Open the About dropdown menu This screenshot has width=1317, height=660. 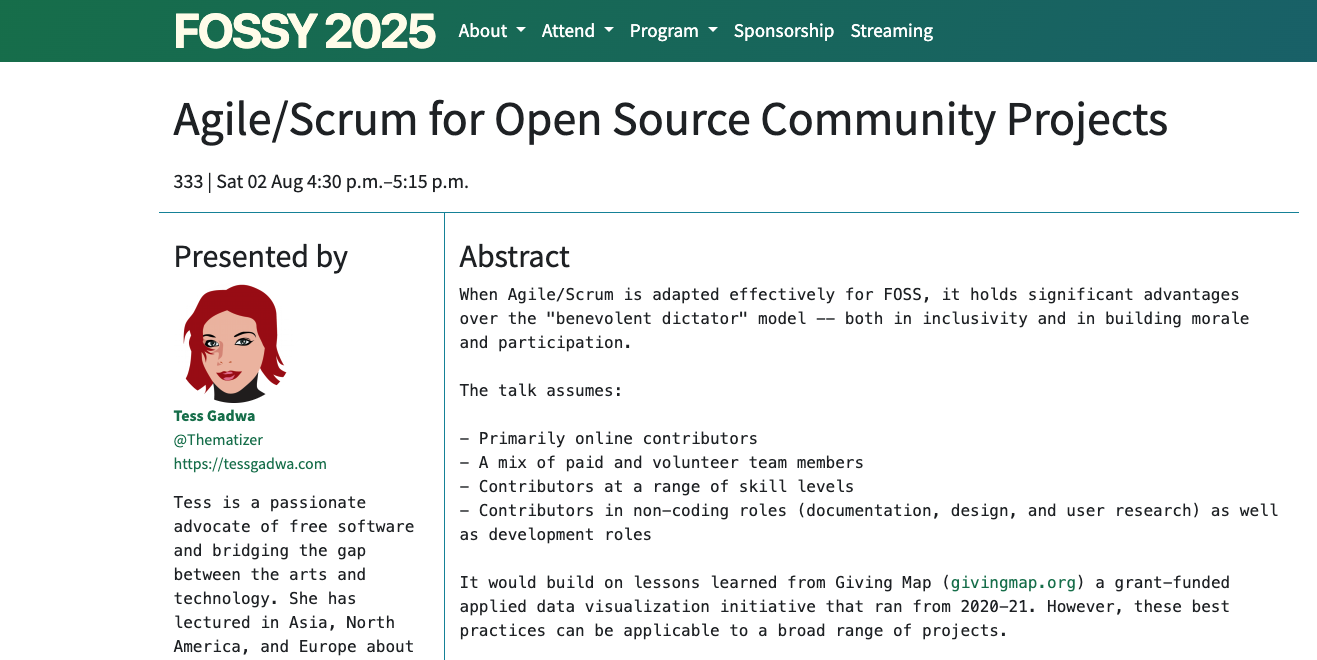click(x=492, y=31)
